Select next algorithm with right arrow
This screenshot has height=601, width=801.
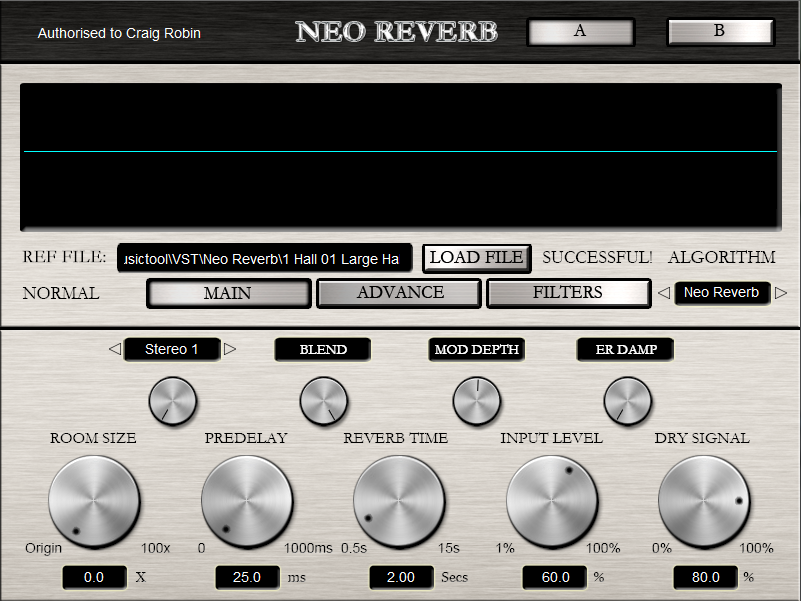coord(781,293)
